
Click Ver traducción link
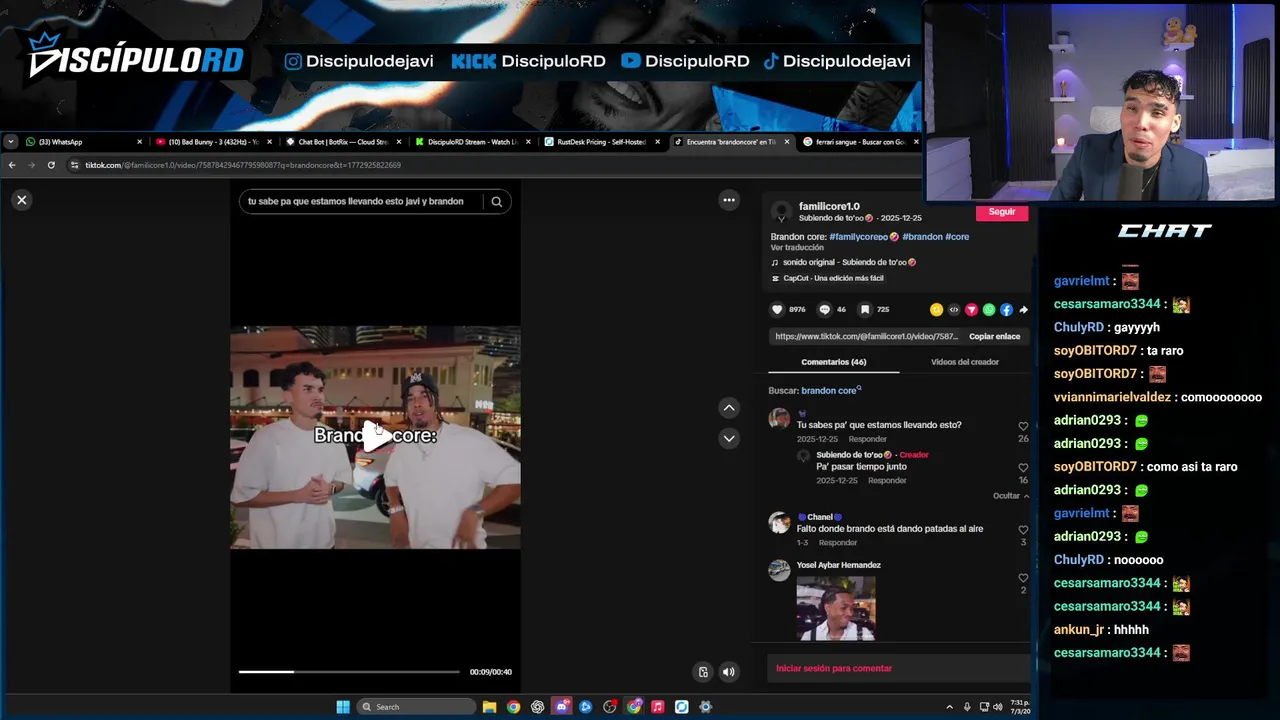click(797, 248)
